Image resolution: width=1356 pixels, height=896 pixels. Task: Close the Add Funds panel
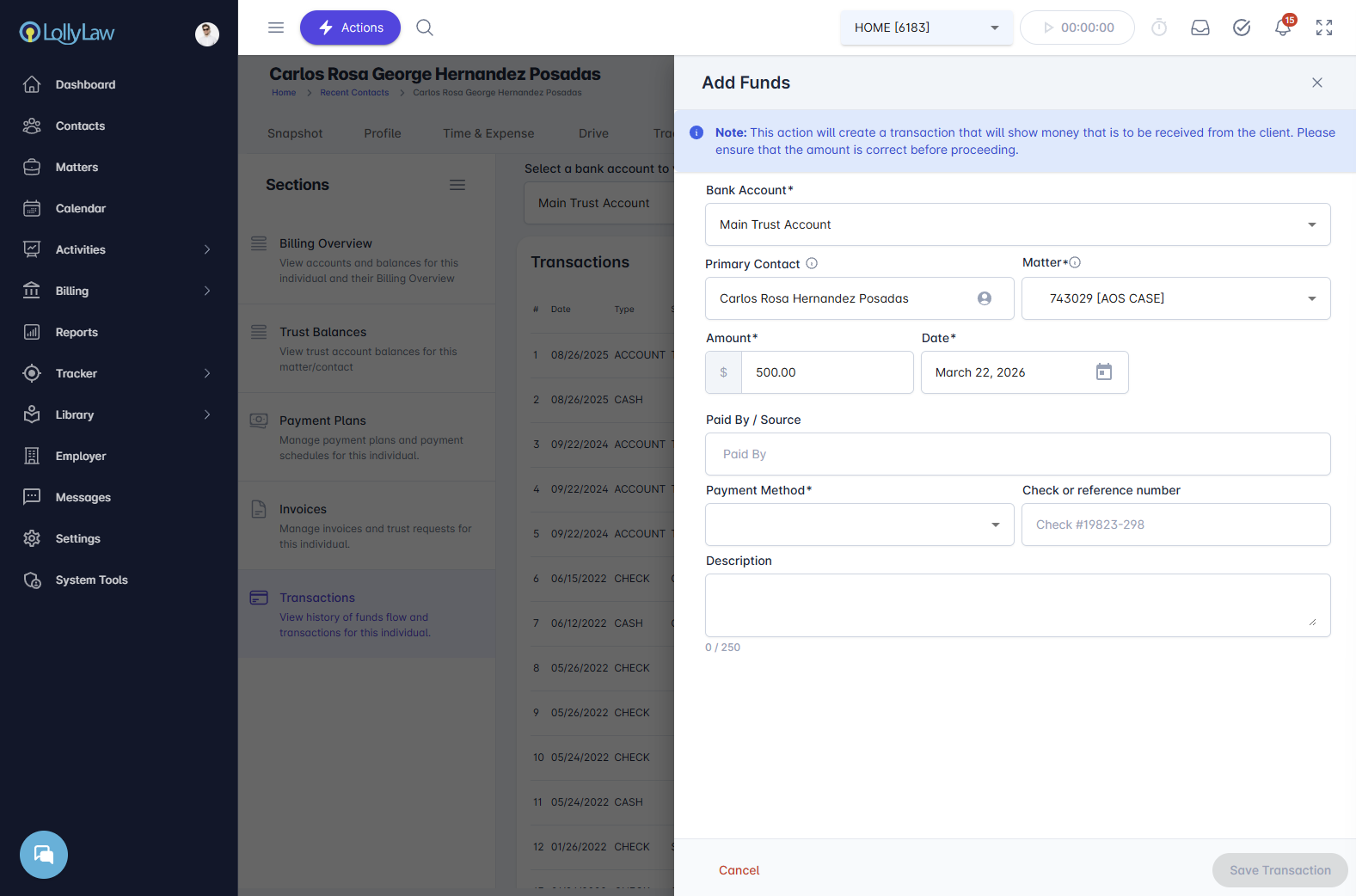click(x=1316, y=83)
